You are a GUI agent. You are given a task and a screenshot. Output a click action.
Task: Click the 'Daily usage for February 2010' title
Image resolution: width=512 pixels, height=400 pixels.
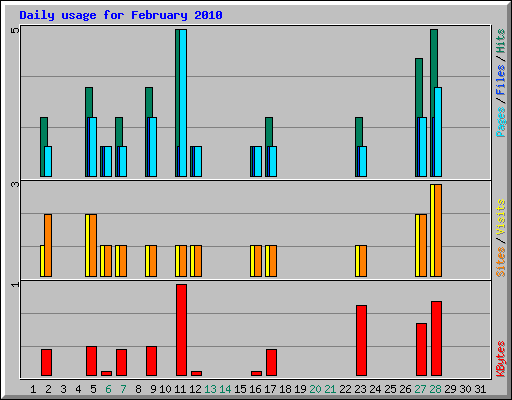click(121, 15)
